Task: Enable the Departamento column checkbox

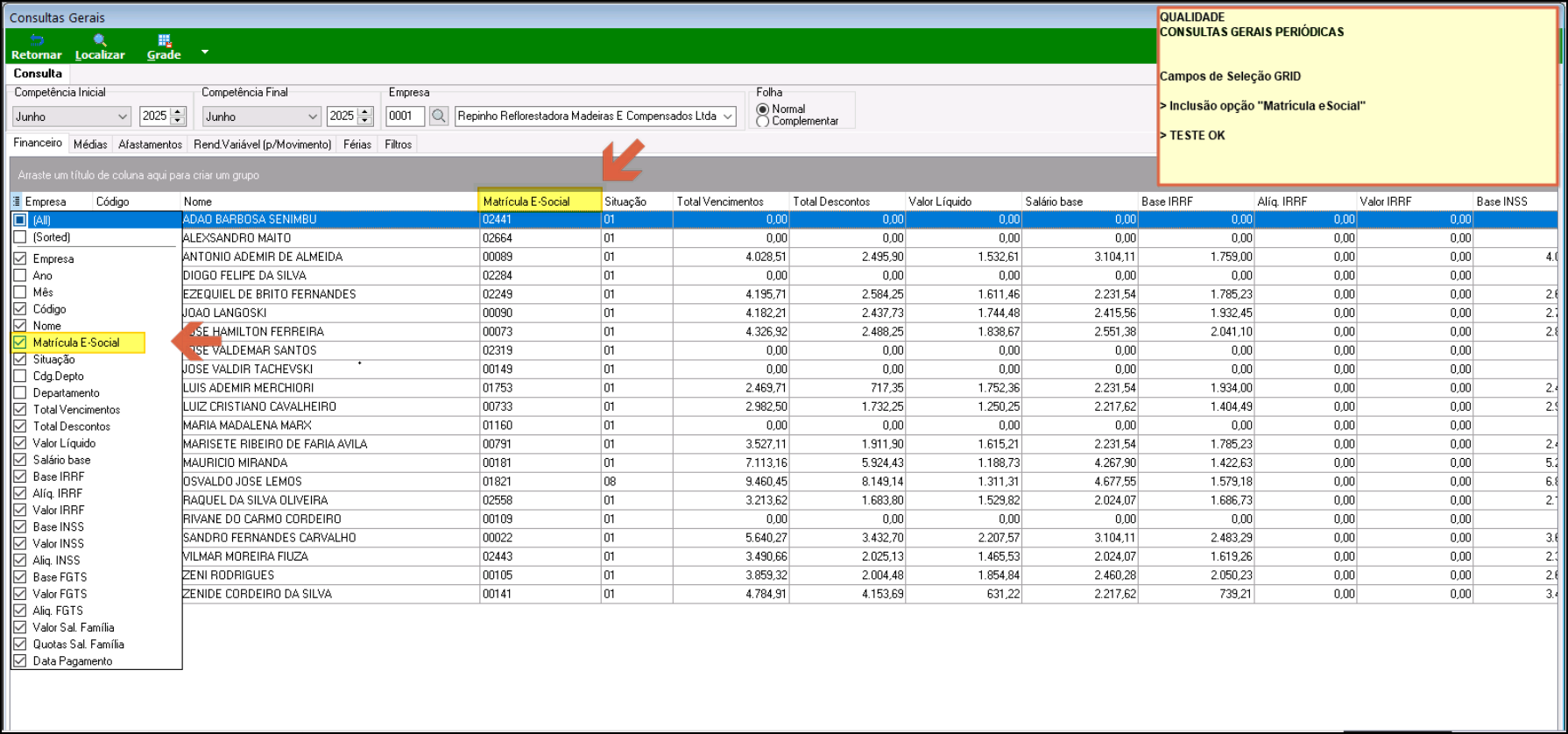Action: coord(20,392)
